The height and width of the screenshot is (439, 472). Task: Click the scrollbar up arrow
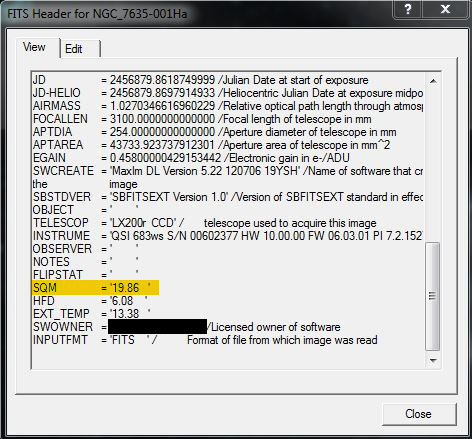click(x=433, y=81)
